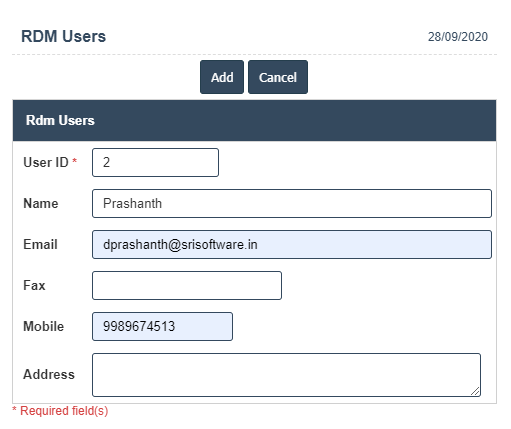Viewport: 511px width, 429px height.
Task: Select the Name field containing Prashanth
Action: point(292,203)
